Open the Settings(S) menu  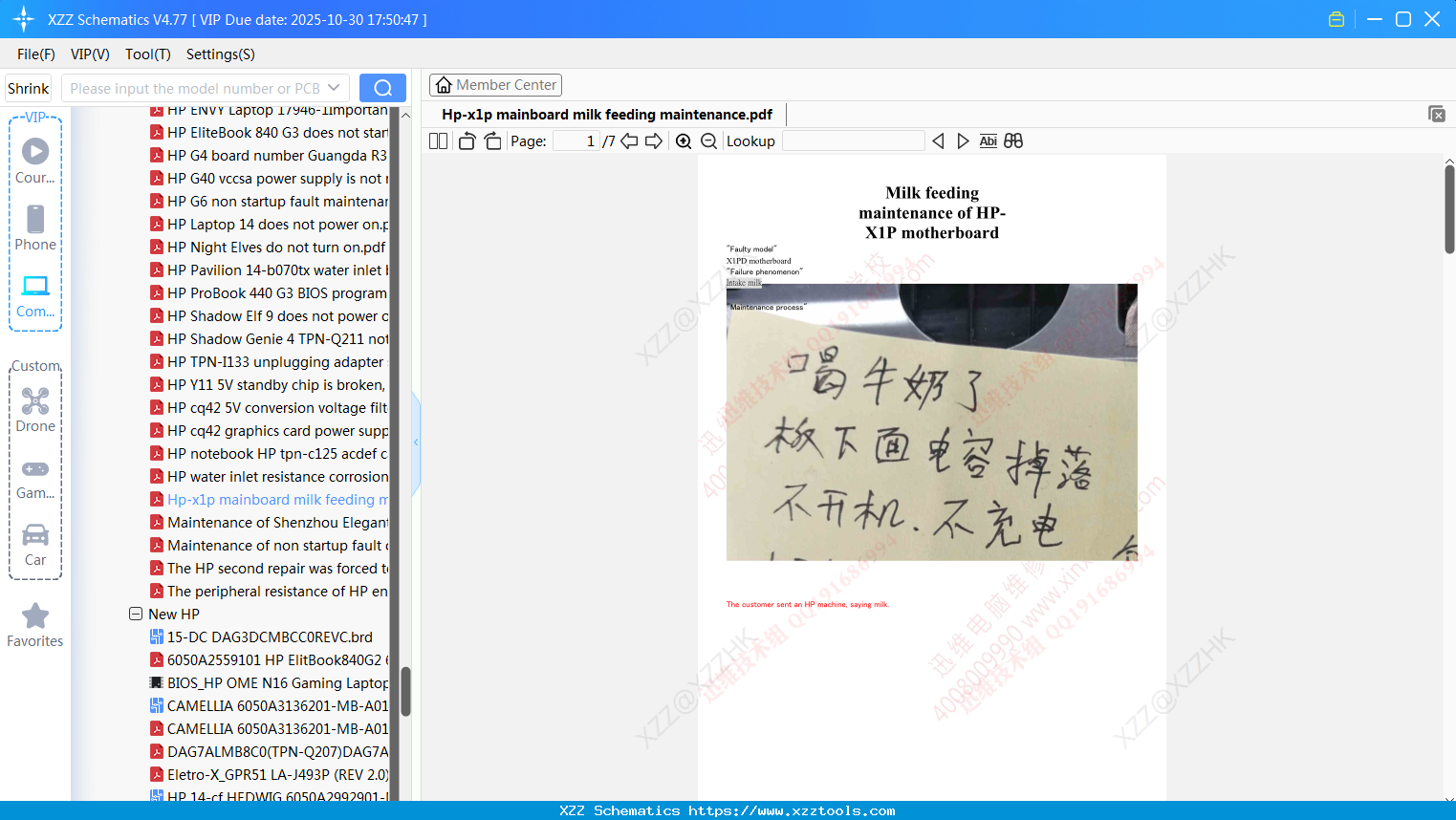pyautogui.click(x=221, y=54)
